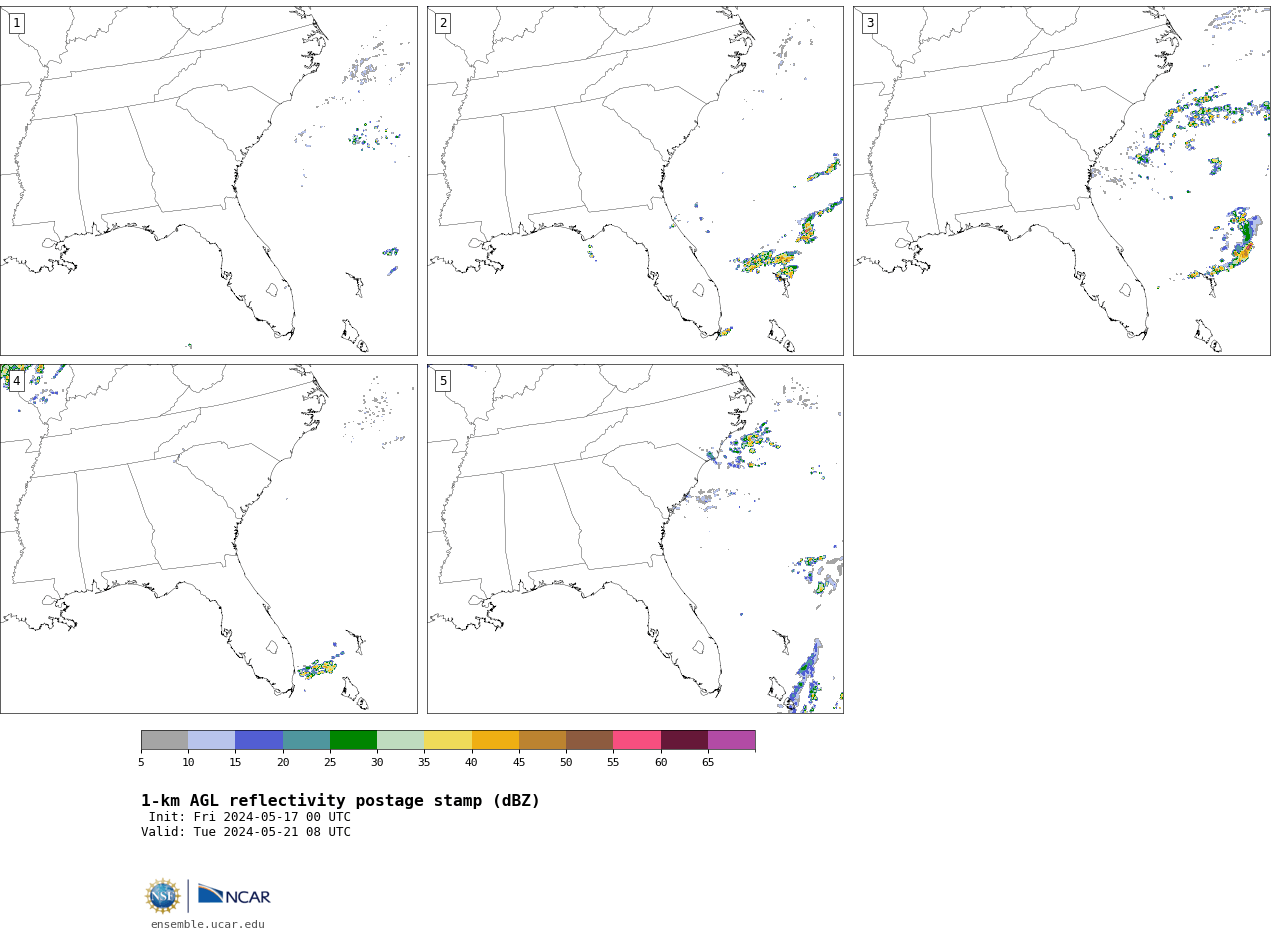Viewport: 1280px width, 936px height.
Task: Open ensemble member 5 reflectivity panel
Action: coord(635,539)
